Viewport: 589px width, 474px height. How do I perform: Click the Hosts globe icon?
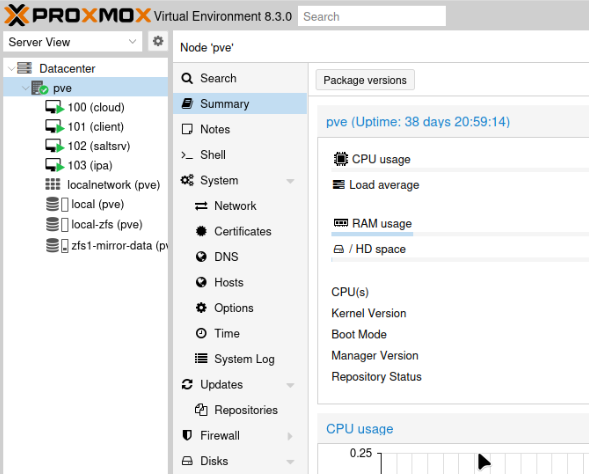point(201,282)
